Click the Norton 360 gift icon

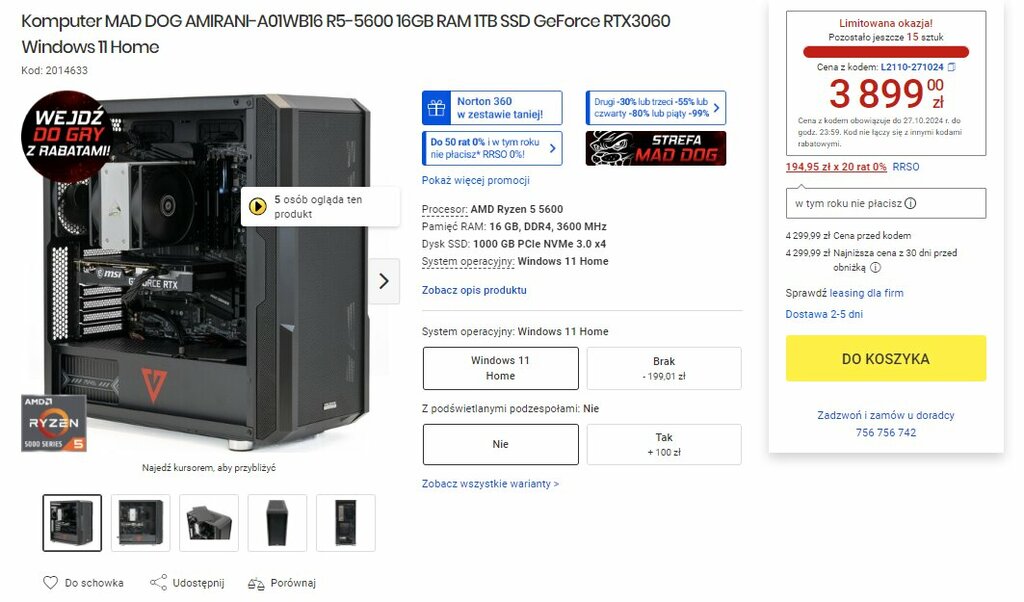(x=436, y=108)
